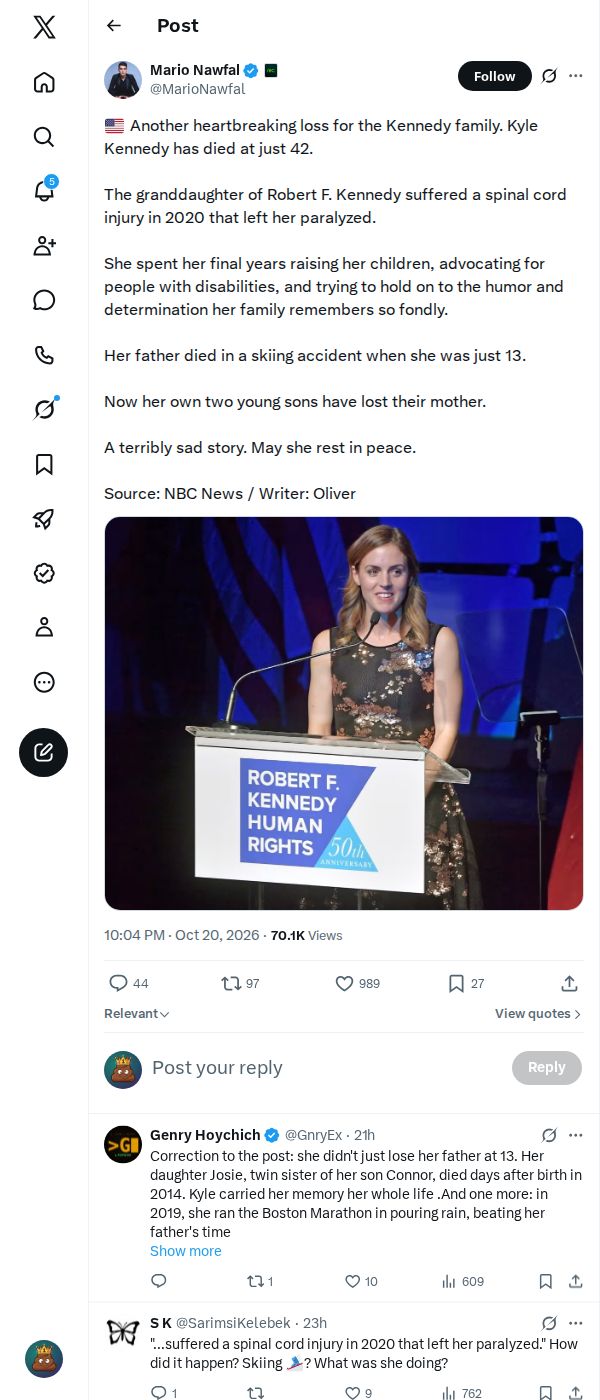Image resolution: width=600 pixels, height=1400 pixels.
Task: Open more options on main post
Action: click(x=576, y=76)
